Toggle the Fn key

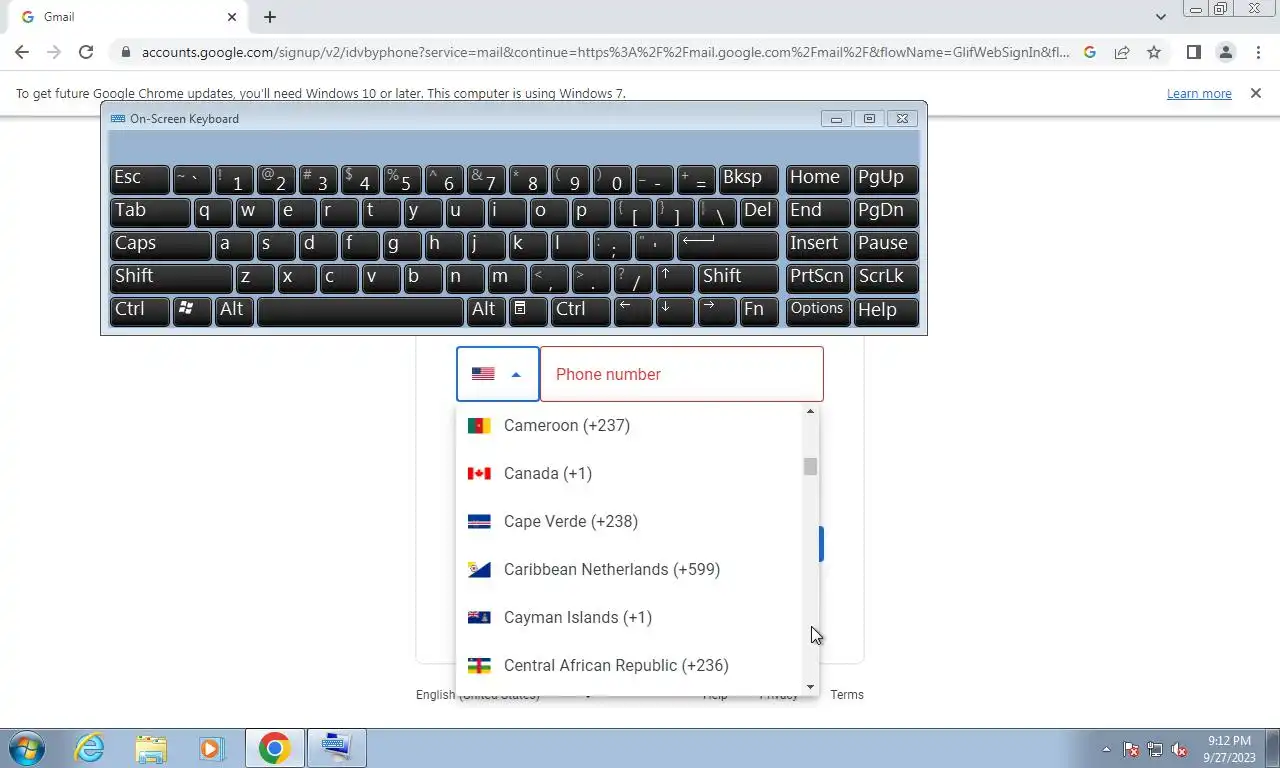tap(758, 310)
